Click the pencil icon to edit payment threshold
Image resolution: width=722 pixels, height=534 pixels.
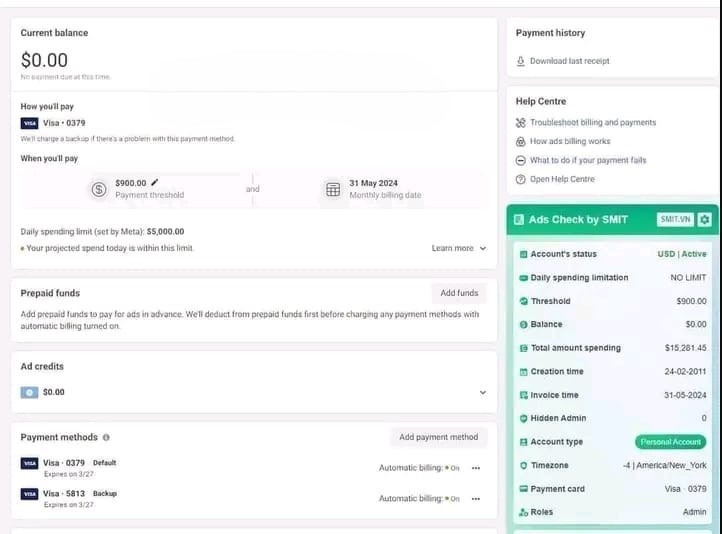pos(155,183)
